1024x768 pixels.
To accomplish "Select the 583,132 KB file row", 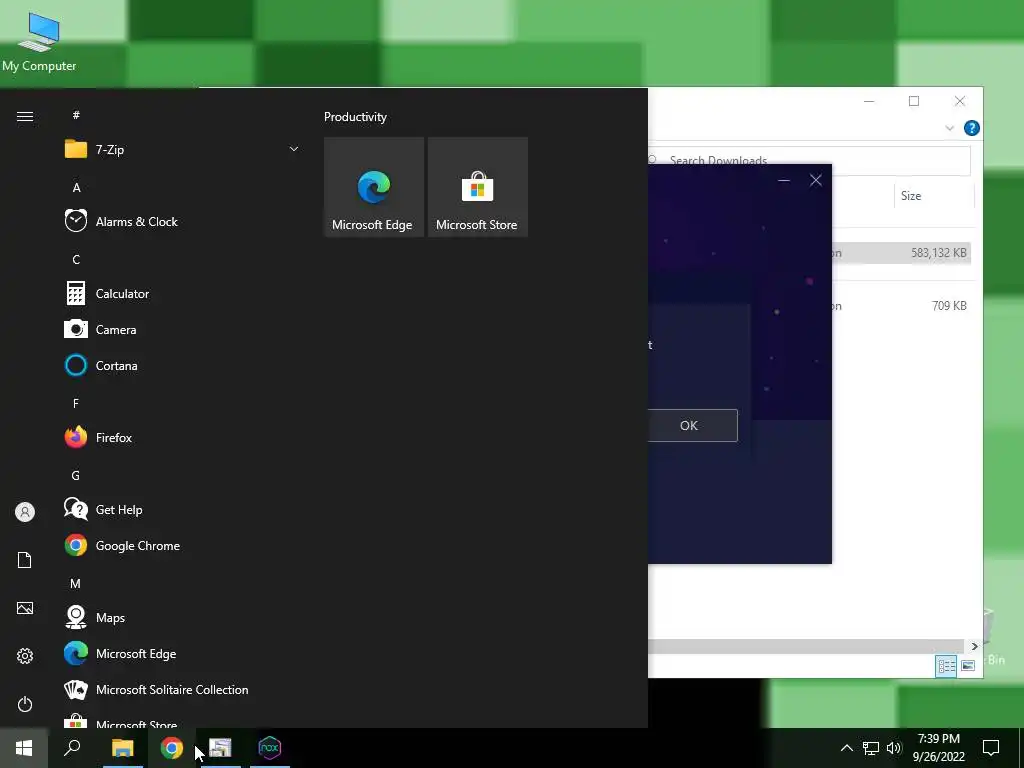I will pyautogui.click(x=901, y=253).
